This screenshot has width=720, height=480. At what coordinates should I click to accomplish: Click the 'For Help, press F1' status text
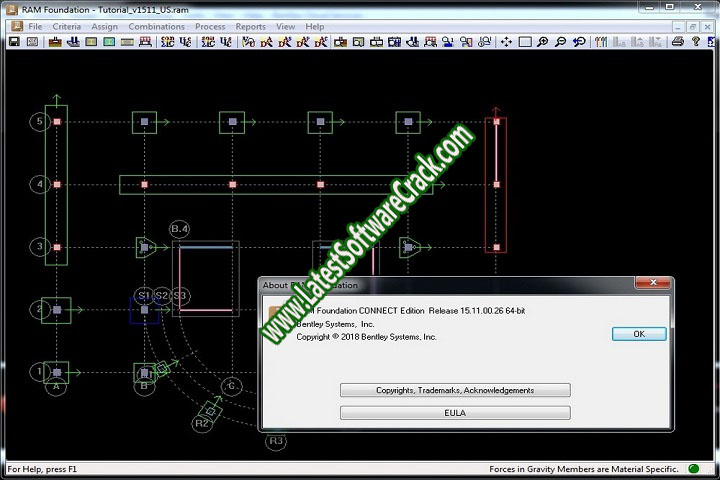(42, 469)
